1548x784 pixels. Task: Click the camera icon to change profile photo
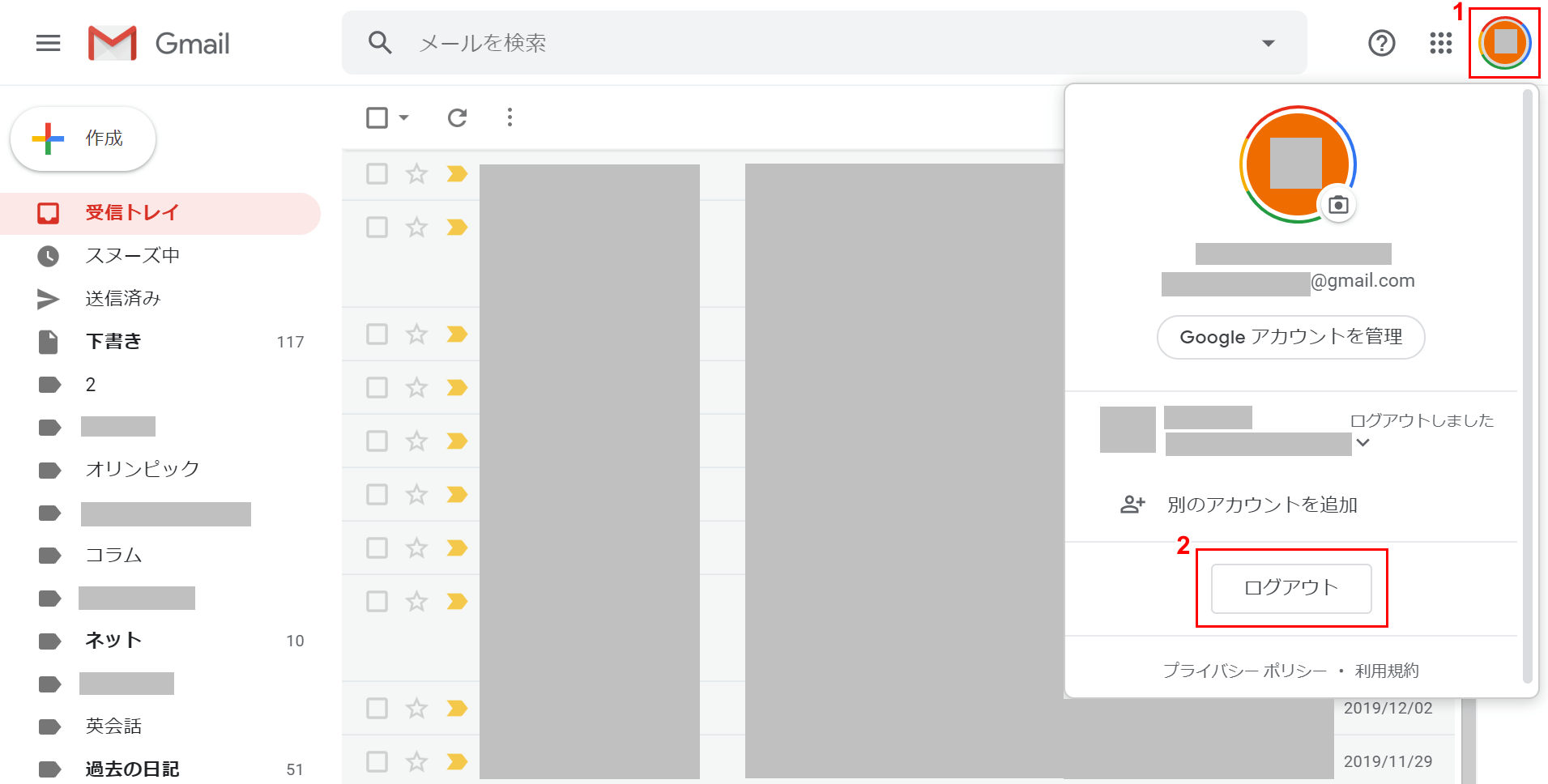tap(1338, 205)
